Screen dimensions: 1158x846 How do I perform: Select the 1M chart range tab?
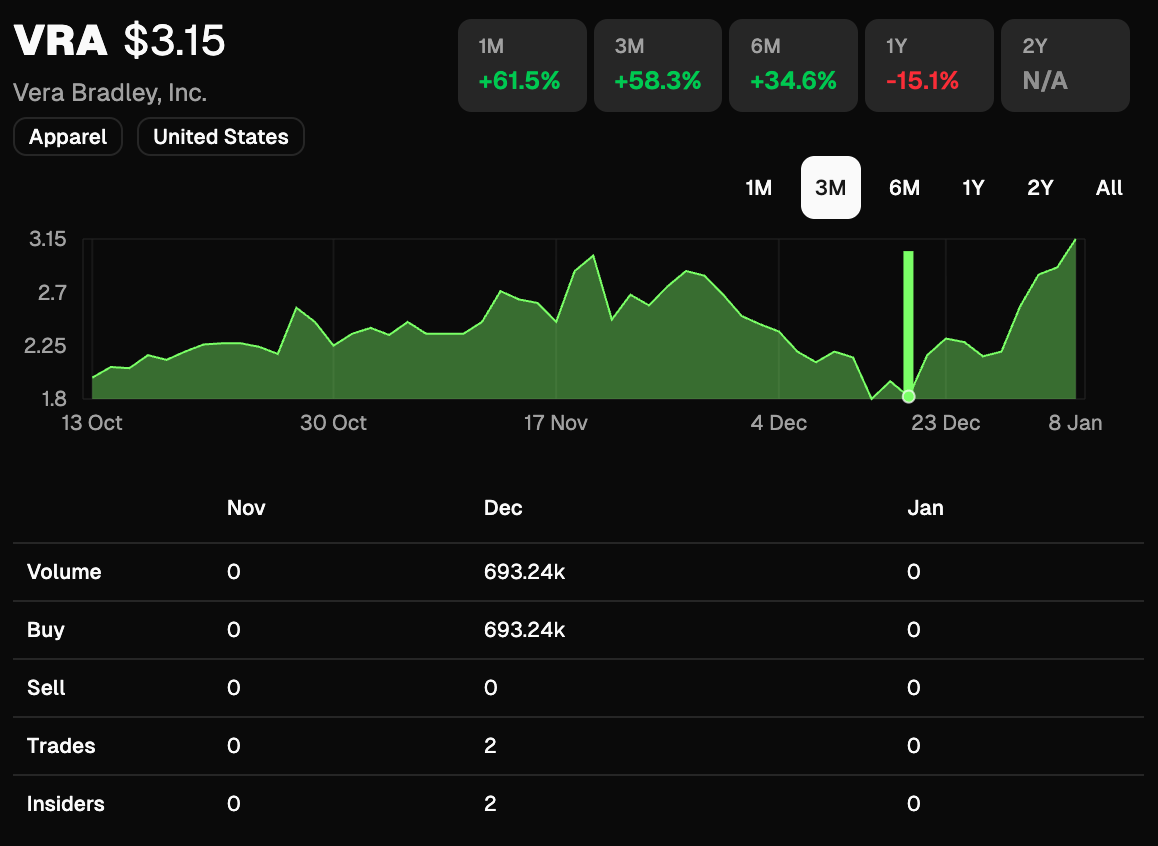758,188
